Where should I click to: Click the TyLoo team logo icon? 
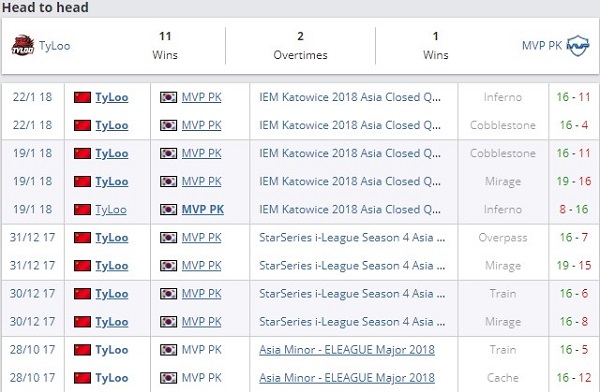tap(23, 46)
